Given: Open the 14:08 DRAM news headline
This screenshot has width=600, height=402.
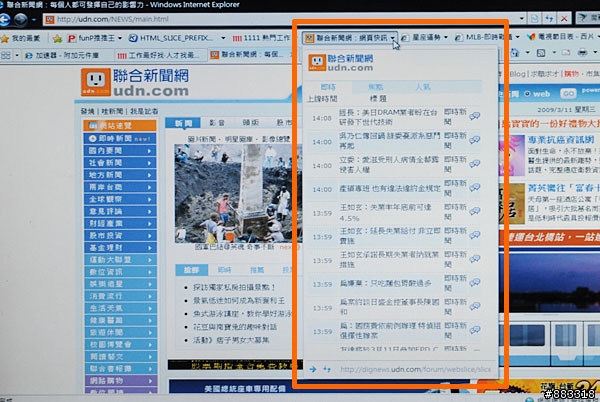Looking at the screenshot, I should pos(388,117).
